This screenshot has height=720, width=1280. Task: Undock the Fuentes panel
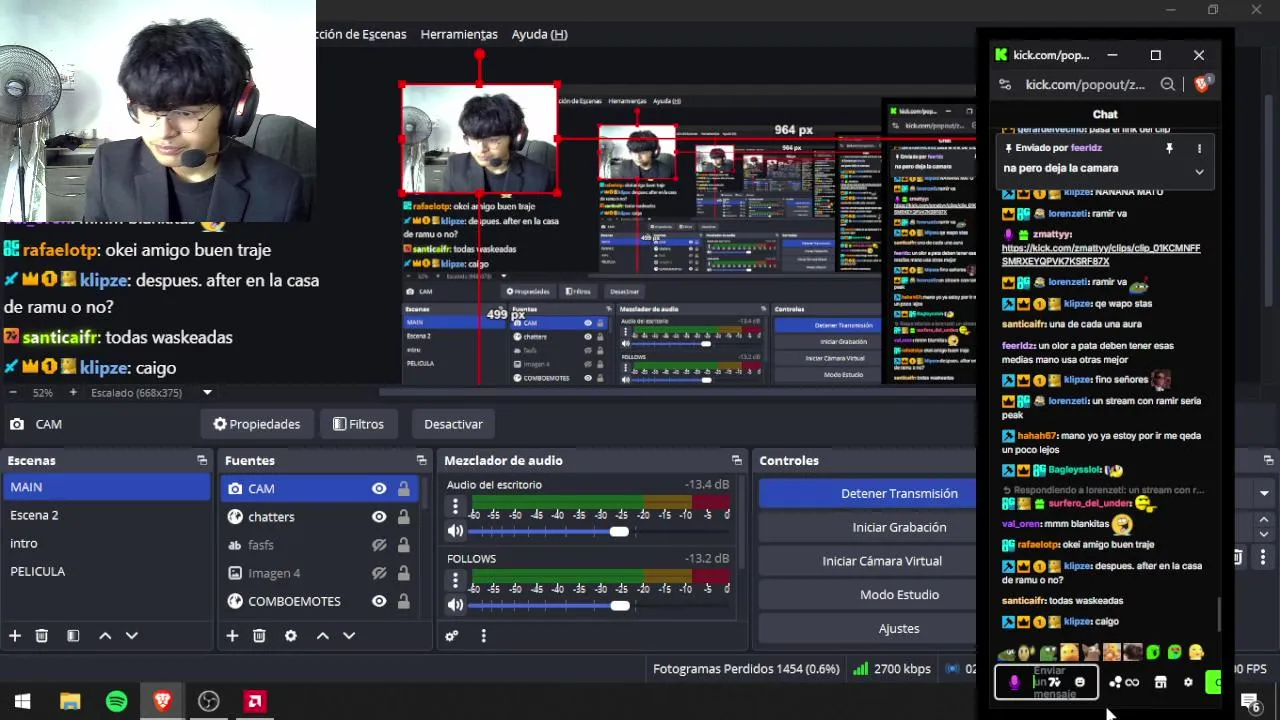tap(421, 460)
